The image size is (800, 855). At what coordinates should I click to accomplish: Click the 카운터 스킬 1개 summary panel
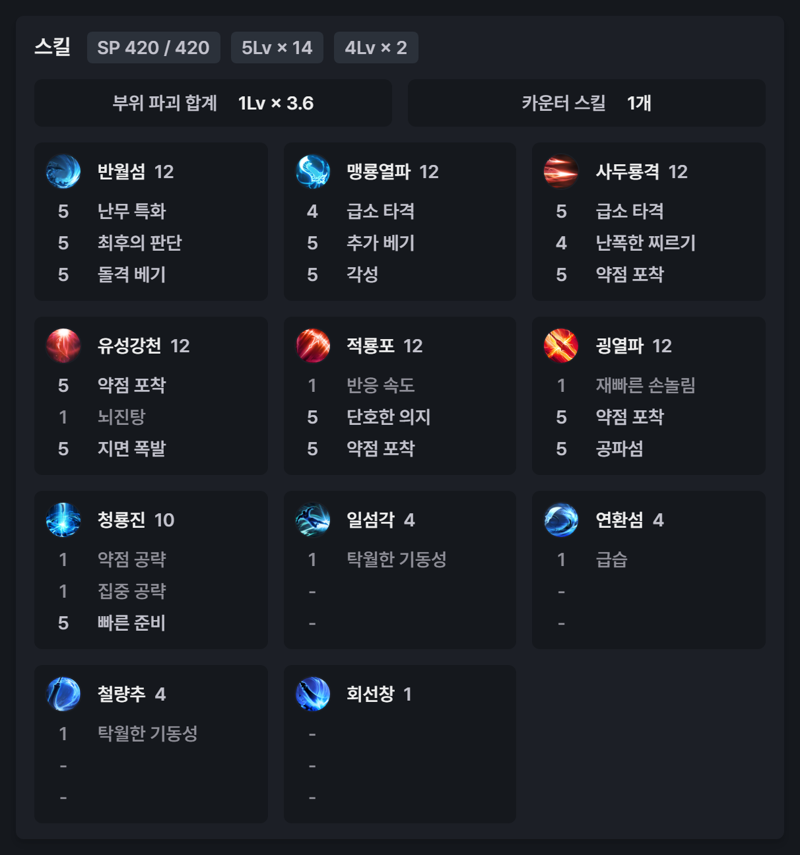(x=586, y=103)
